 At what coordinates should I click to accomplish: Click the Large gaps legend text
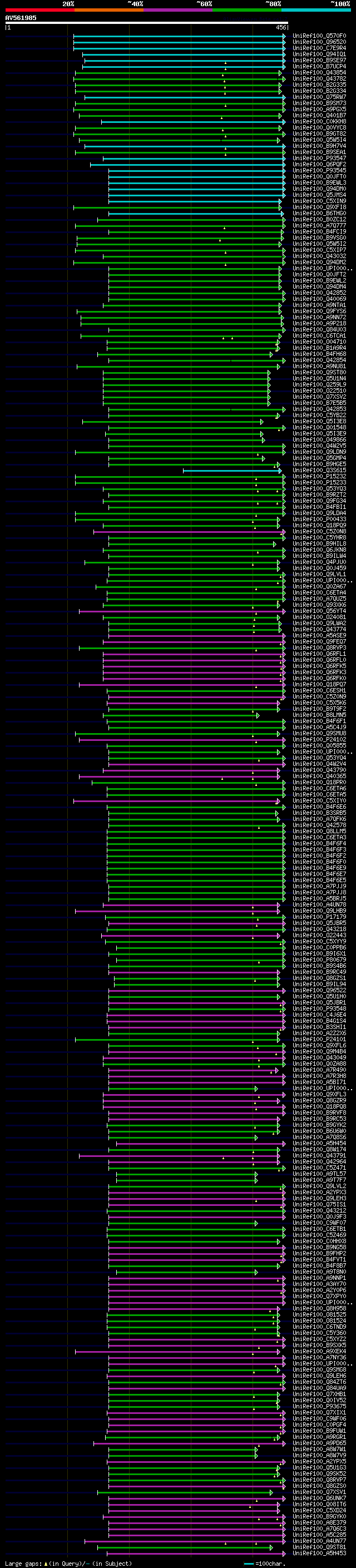(68, 1564)
